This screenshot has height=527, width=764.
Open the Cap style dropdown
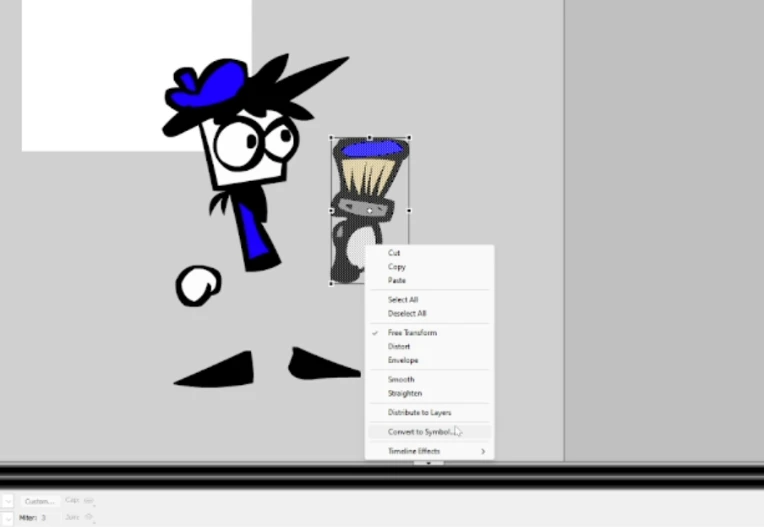89,500
